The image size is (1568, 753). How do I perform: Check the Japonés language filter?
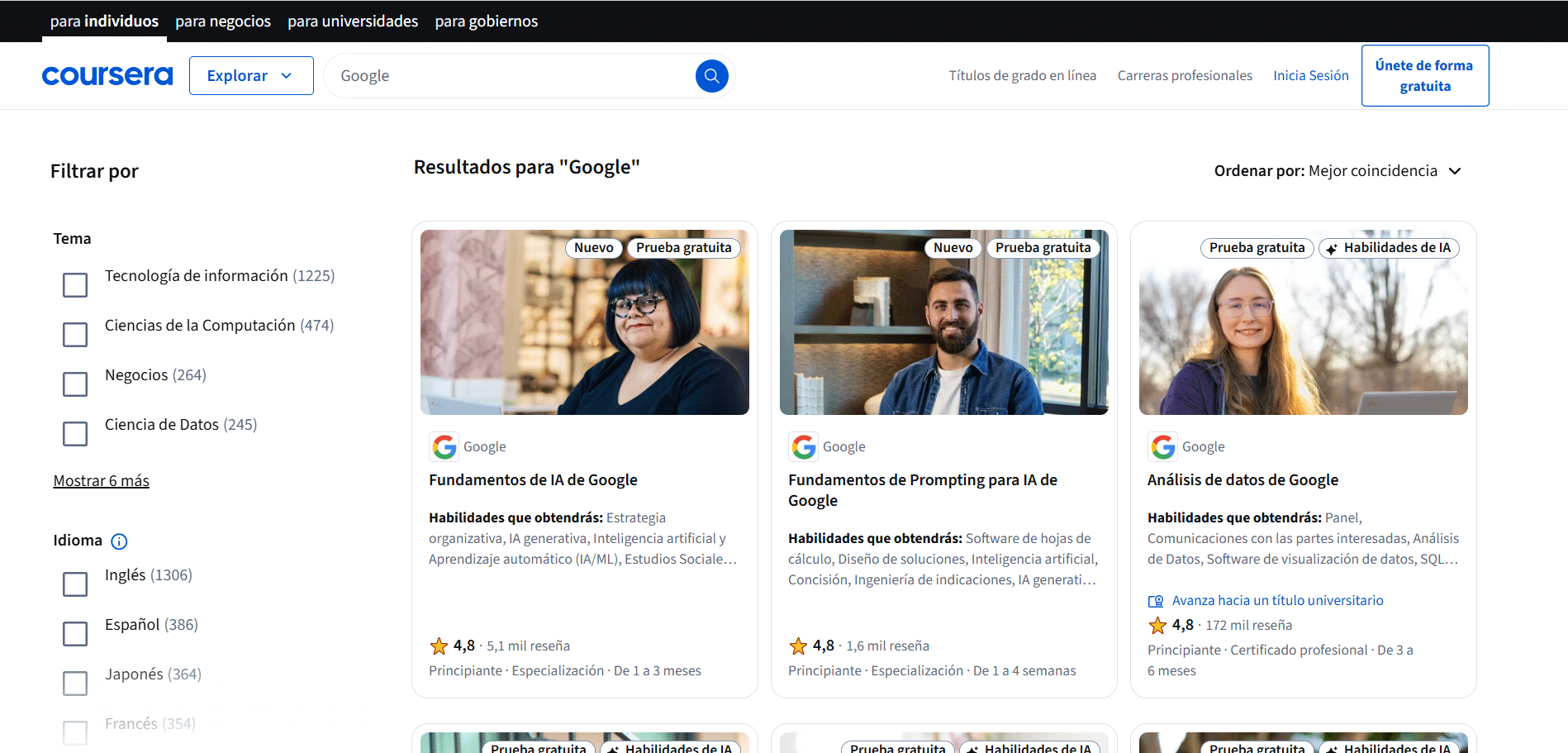75,684
